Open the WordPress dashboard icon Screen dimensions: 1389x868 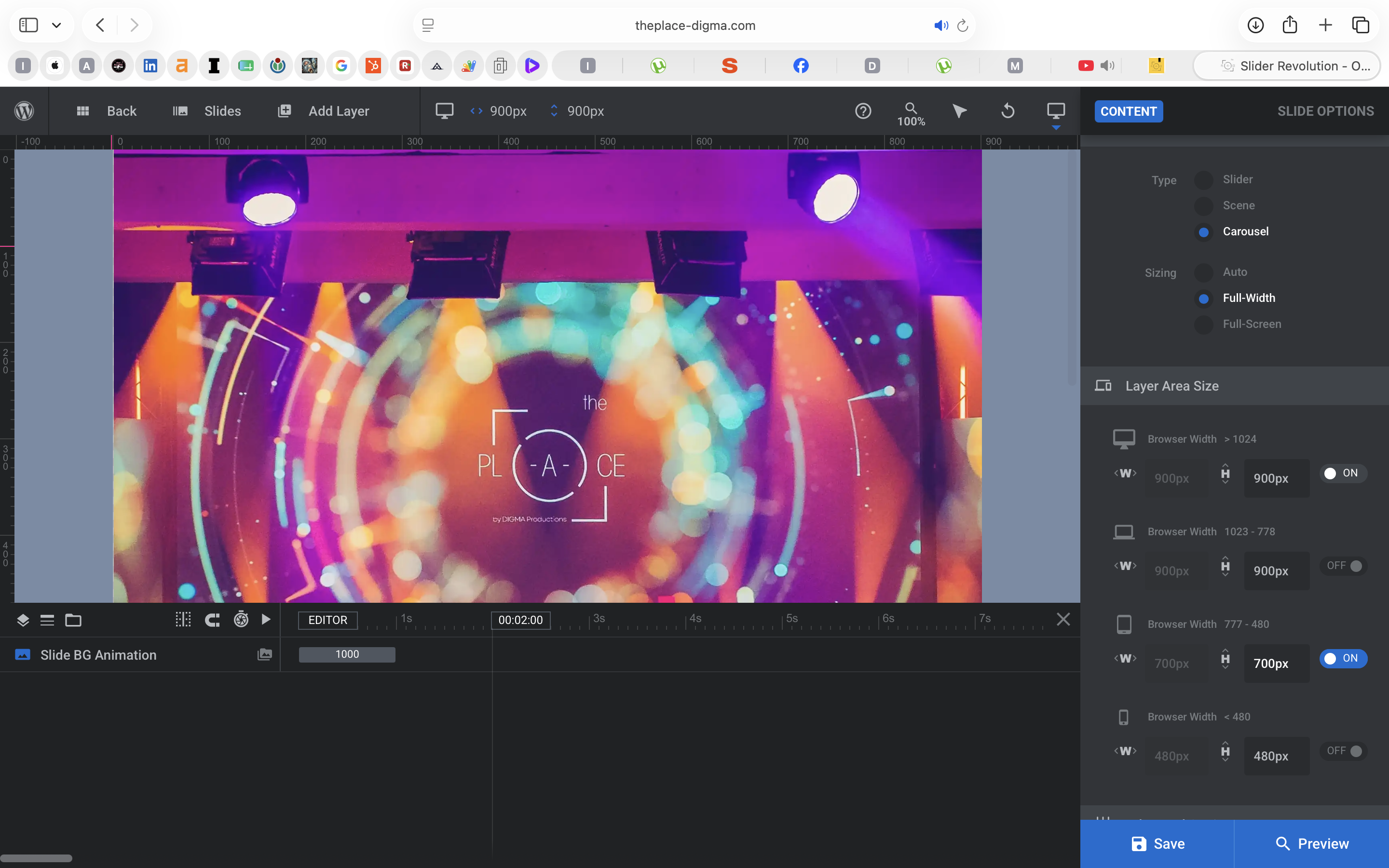click(24, 111)
